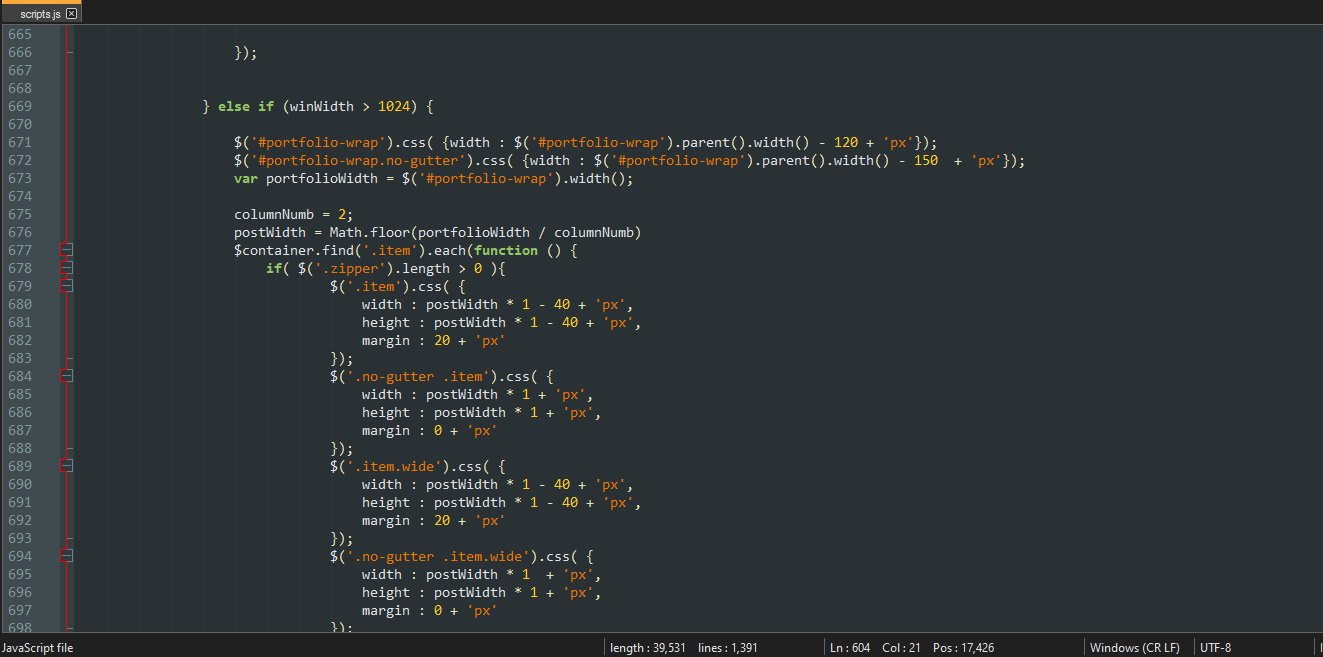Click the 'JavaScript file' status bar entry
The image size is (1323, 657).
coord(38,647)
